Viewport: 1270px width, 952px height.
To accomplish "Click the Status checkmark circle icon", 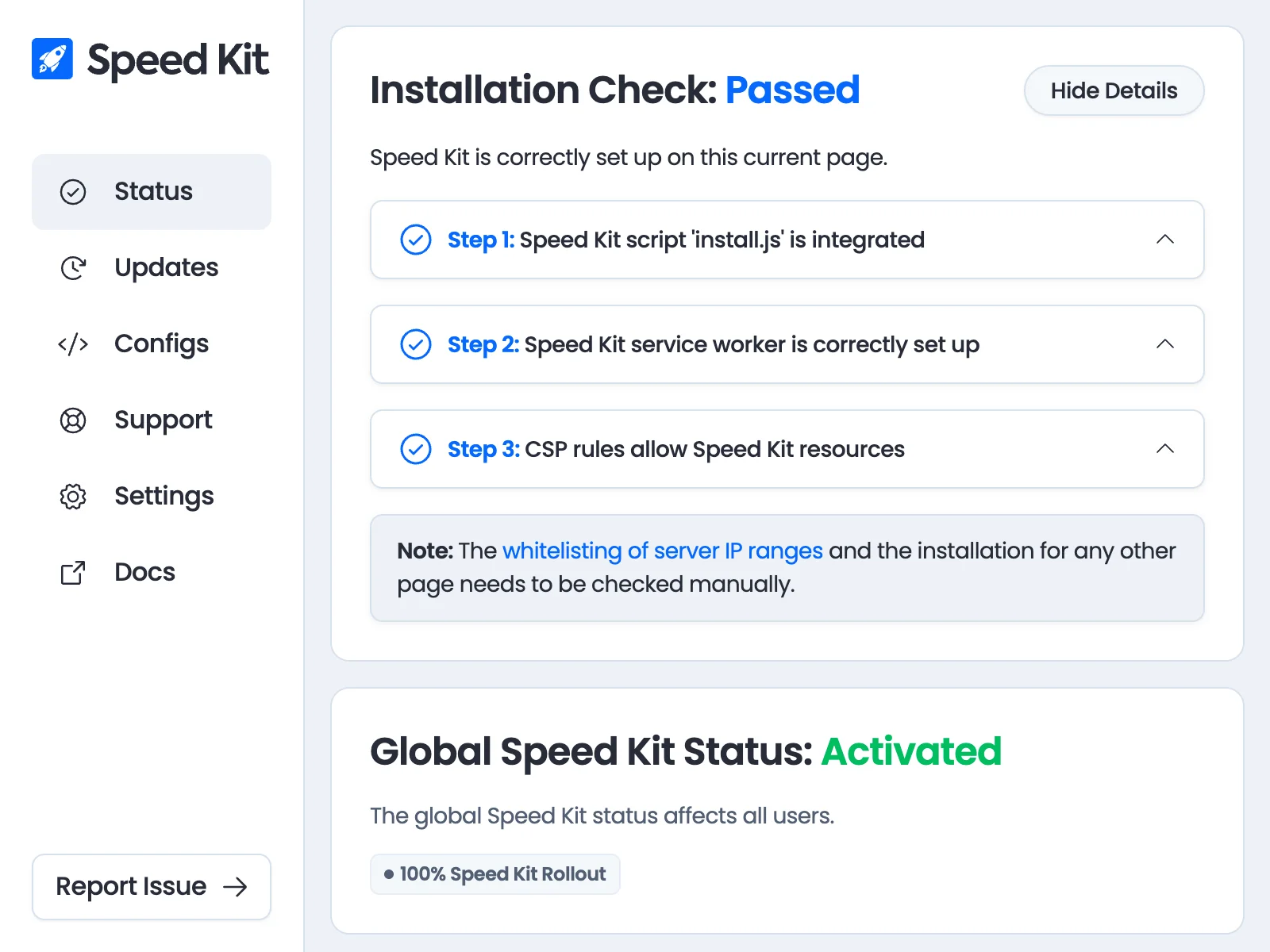I will point(73,192).
